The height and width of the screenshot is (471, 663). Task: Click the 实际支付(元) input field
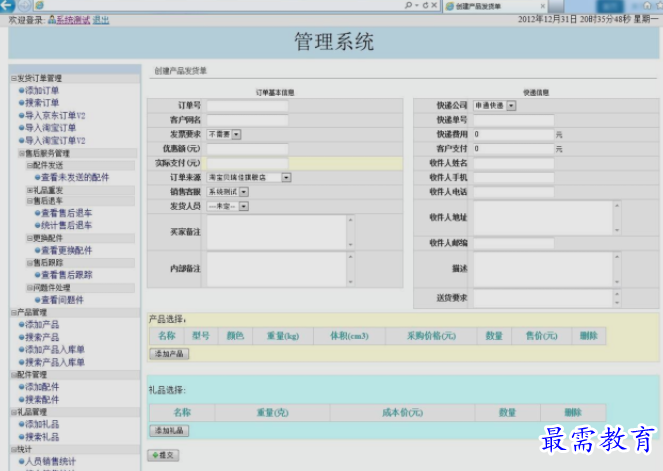point(247,163)
